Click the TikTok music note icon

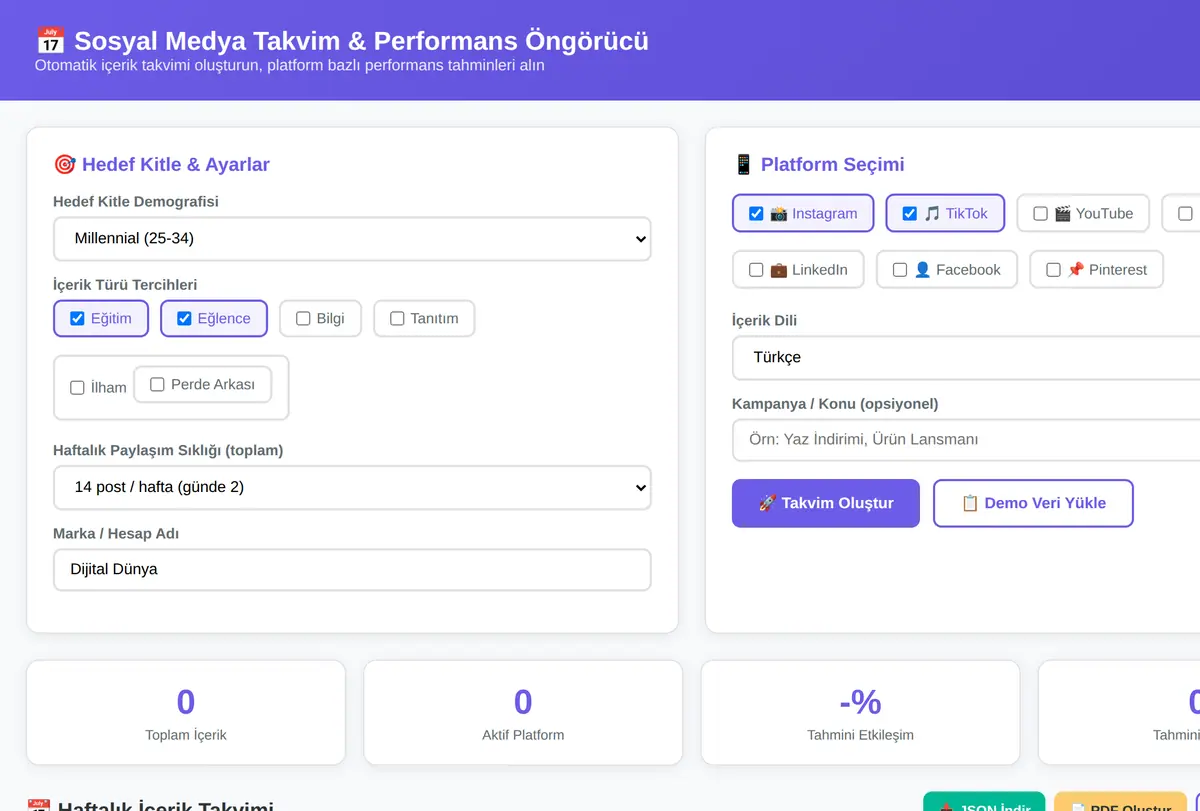932,213
